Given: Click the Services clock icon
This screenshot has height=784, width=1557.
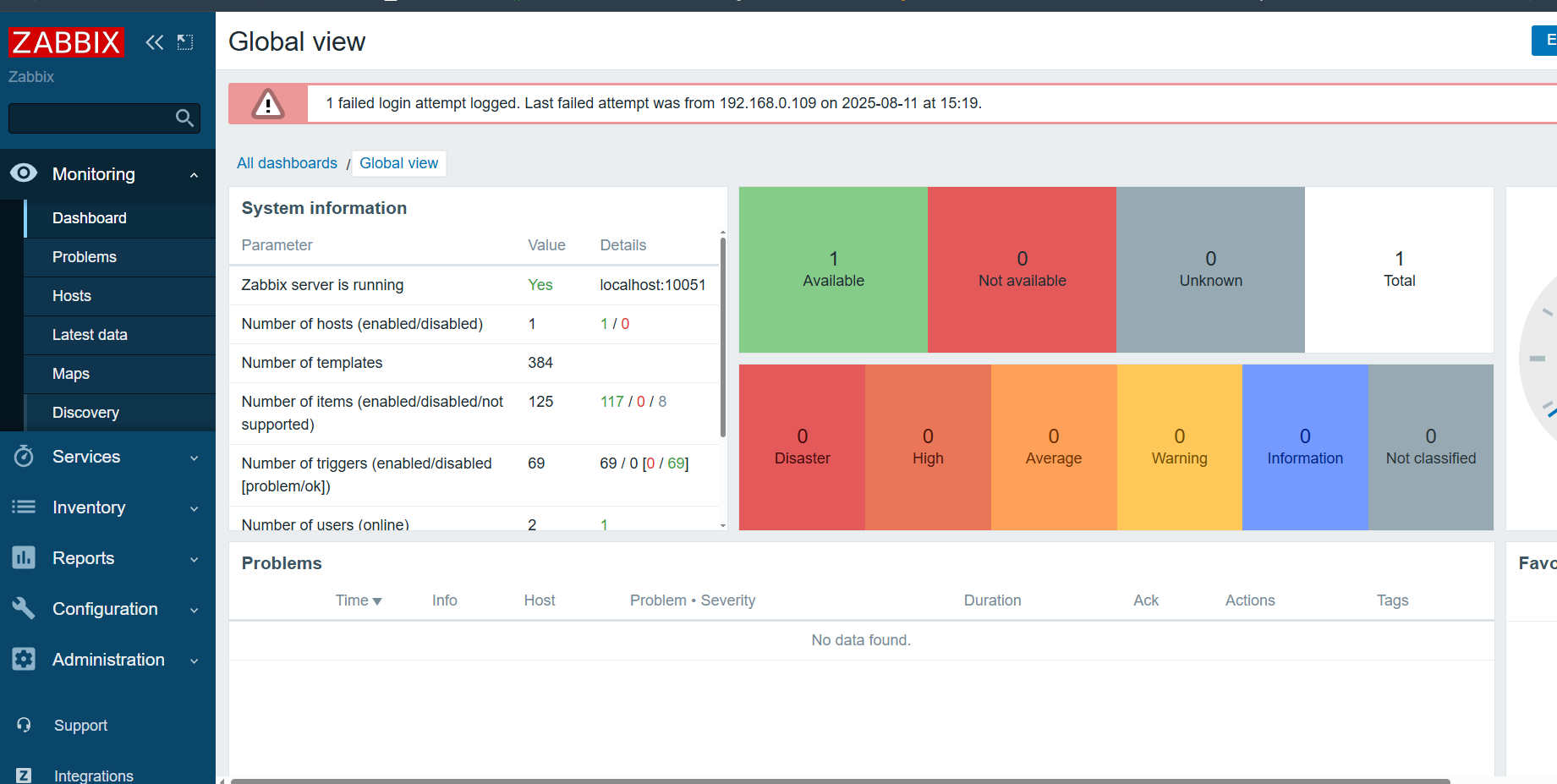Looking at the screenshot, I should click(x=24, y=457).
